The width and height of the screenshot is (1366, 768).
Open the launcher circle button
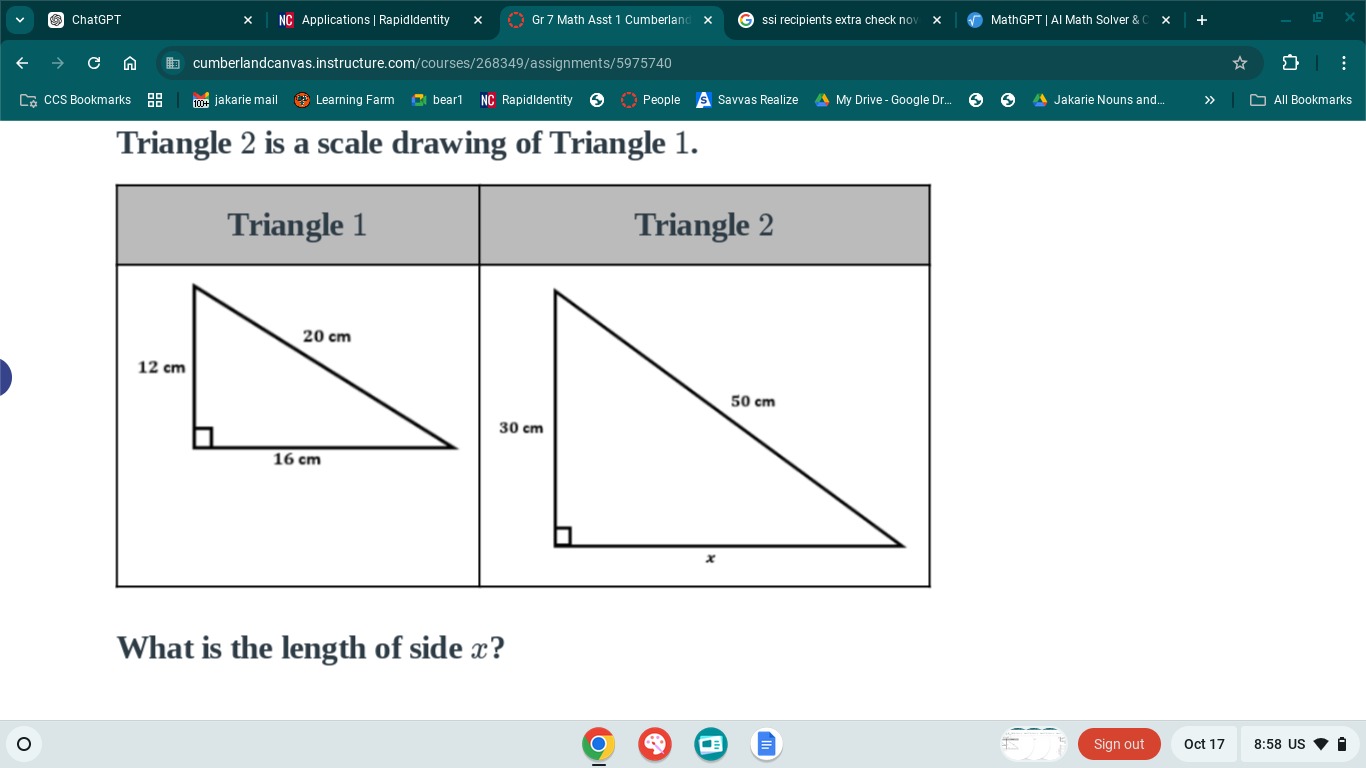pyautogui.click(x=24, y=744)
